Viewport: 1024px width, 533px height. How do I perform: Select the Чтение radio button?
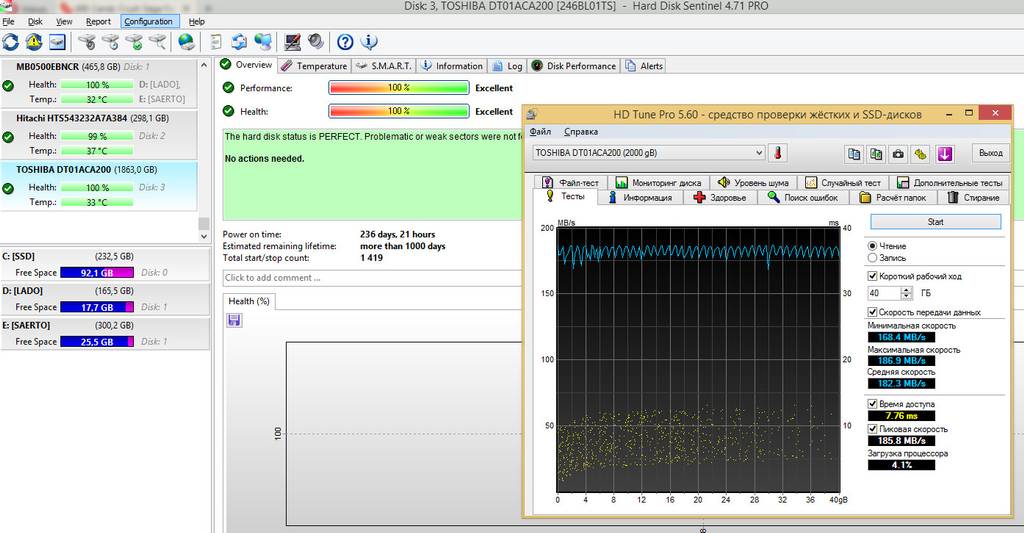click(x=872, y=246)
